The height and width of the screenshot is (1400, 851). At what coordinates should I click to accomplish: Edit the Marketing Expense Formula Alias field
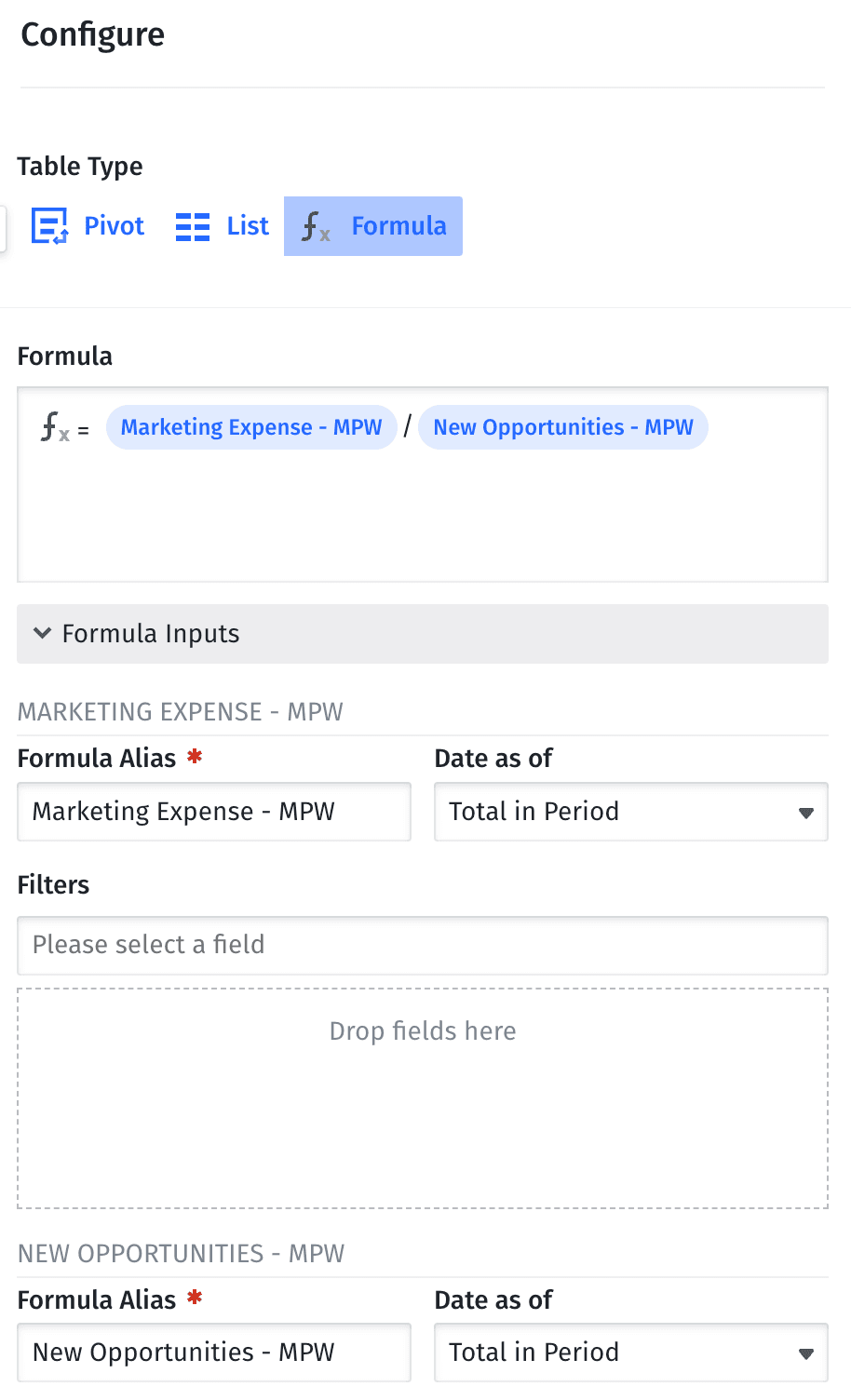click(213, 812)
